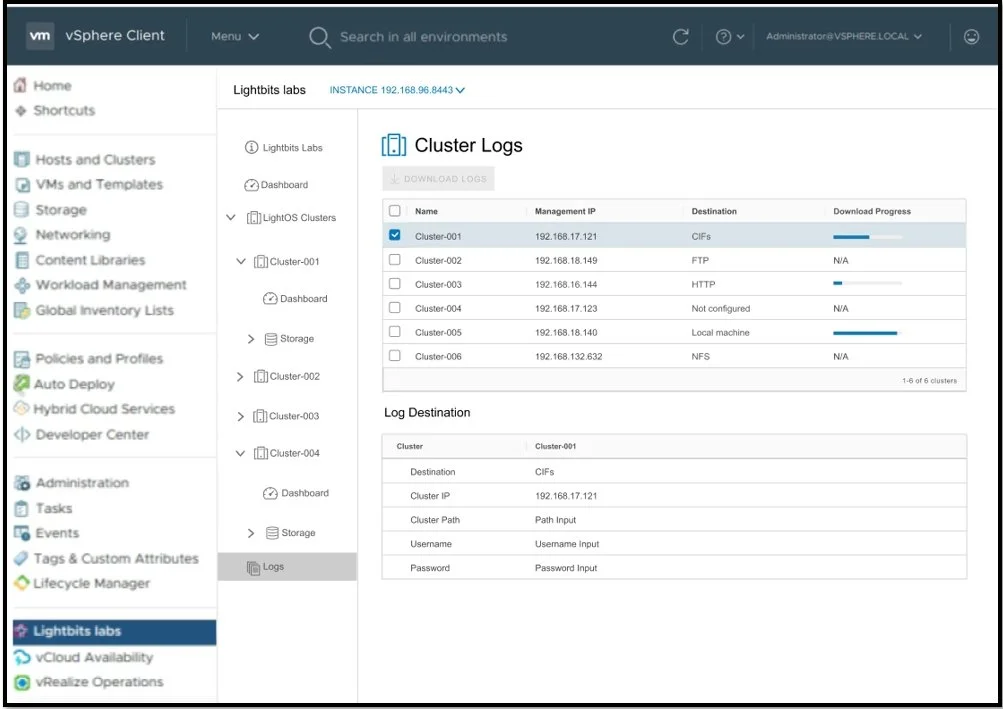
Task: Collapse the LightOS Clusters tree node
Action: click(x=231, y=218)
